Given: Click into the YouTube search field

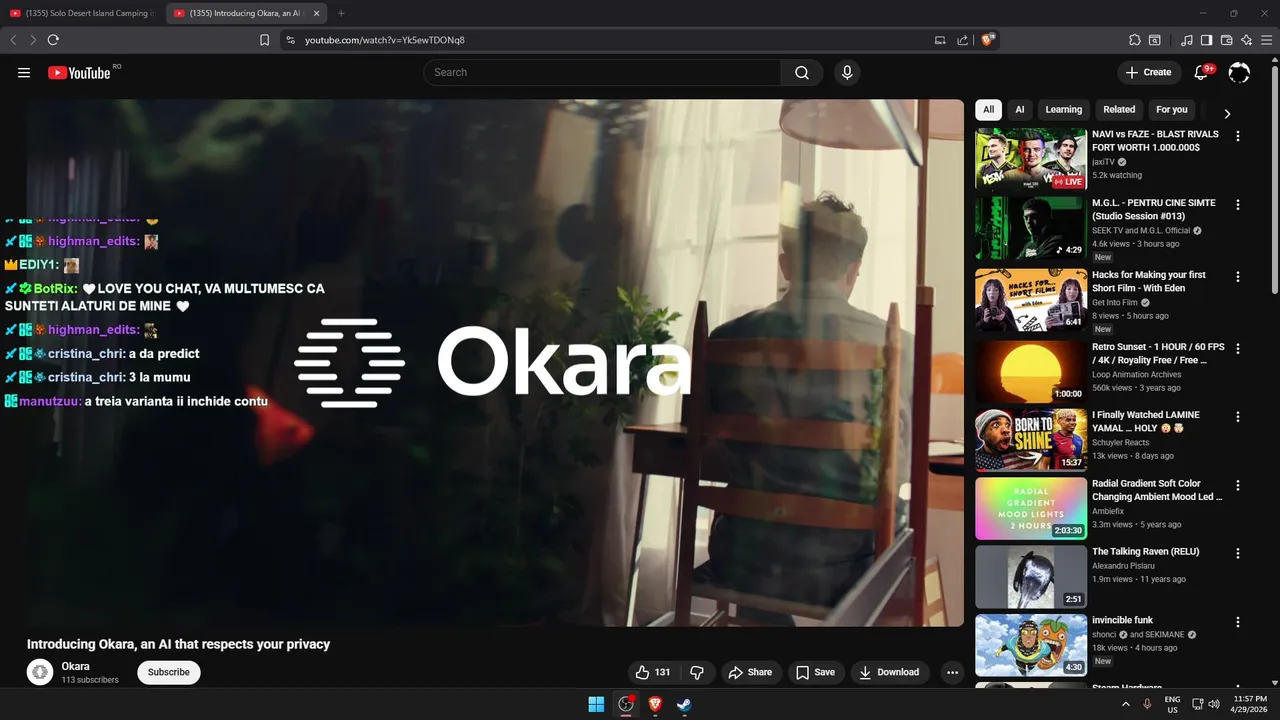Looking at the screenshot, I should click(602, 72).
